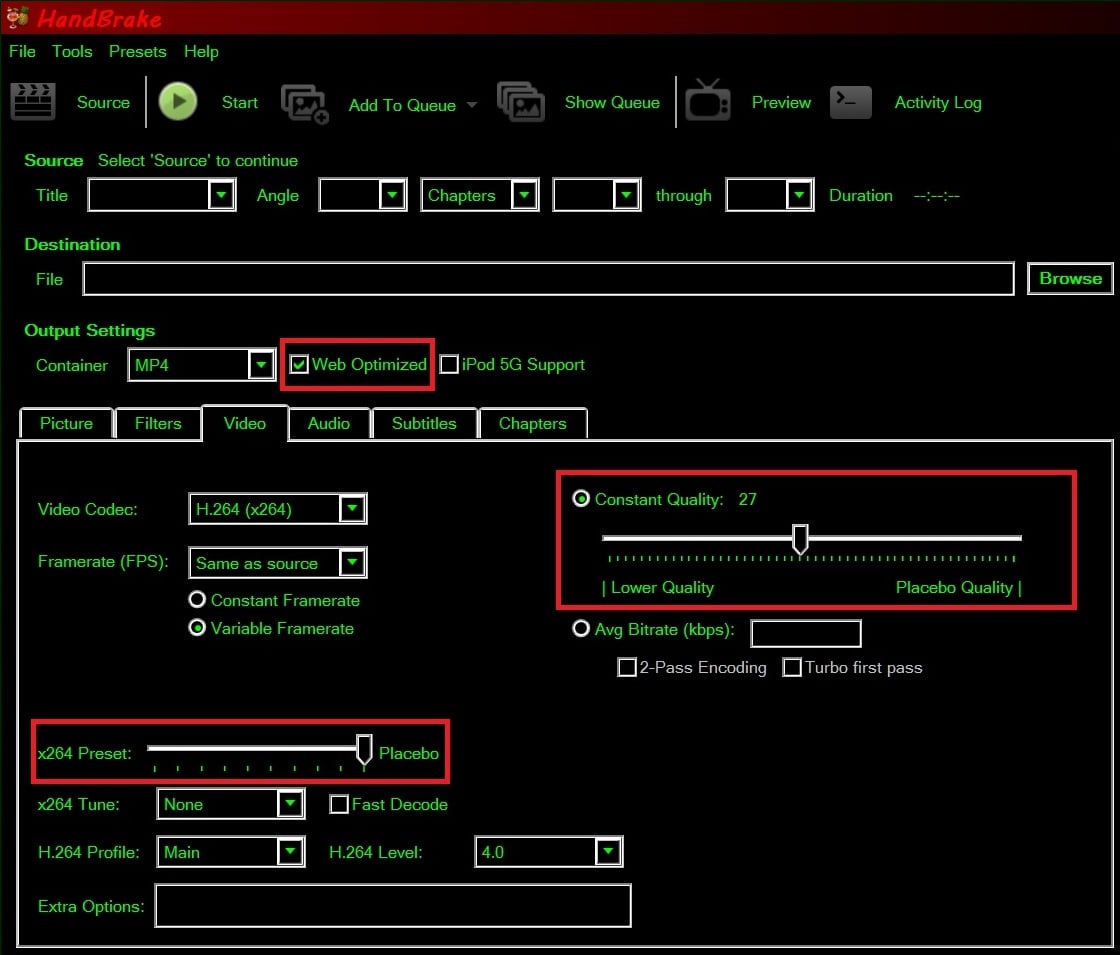Click the Source text button

[x=103, y=102]
